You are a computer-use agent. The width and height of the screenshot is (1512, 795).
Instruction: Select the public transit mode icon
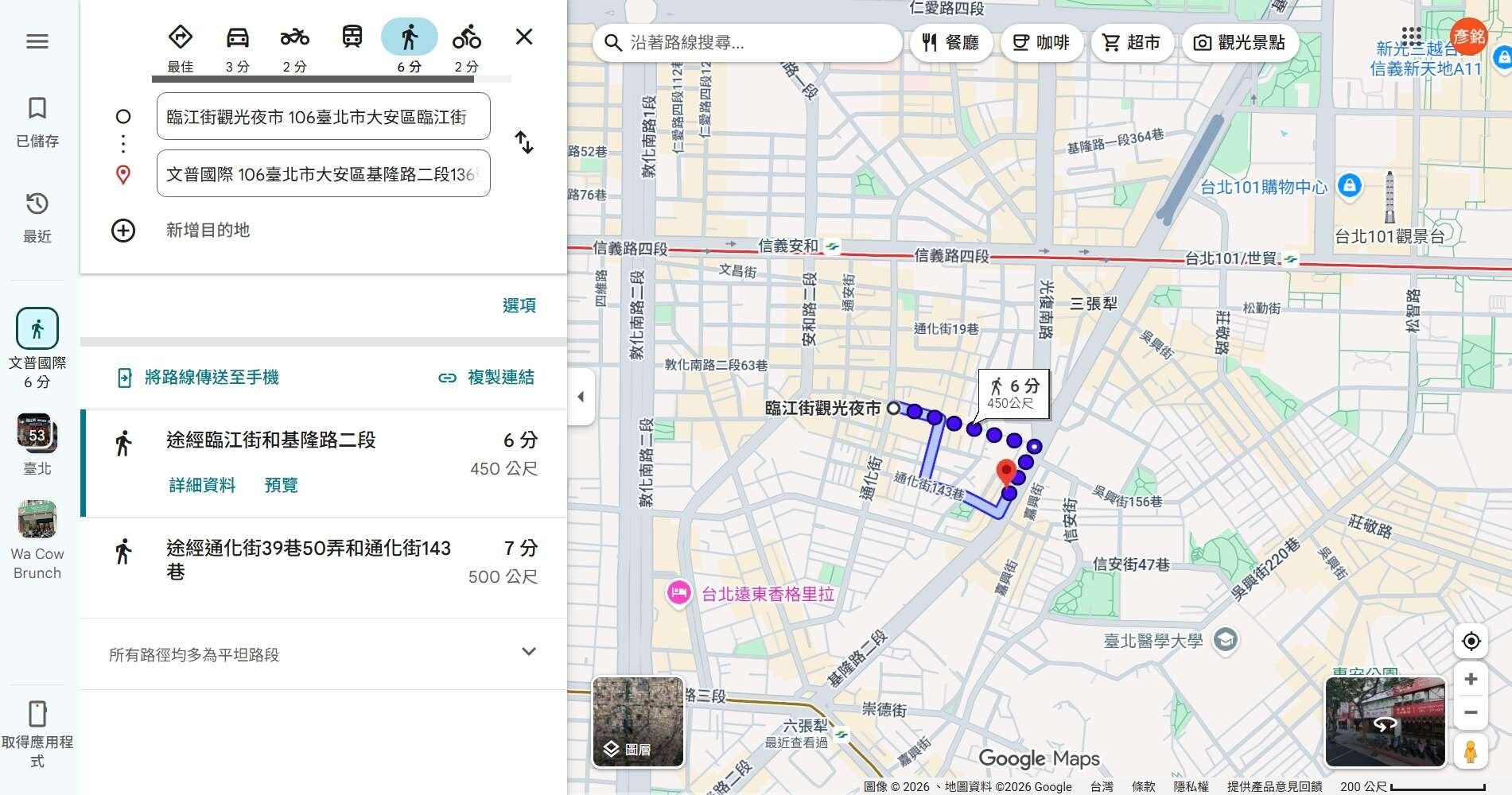pos(352,37)
